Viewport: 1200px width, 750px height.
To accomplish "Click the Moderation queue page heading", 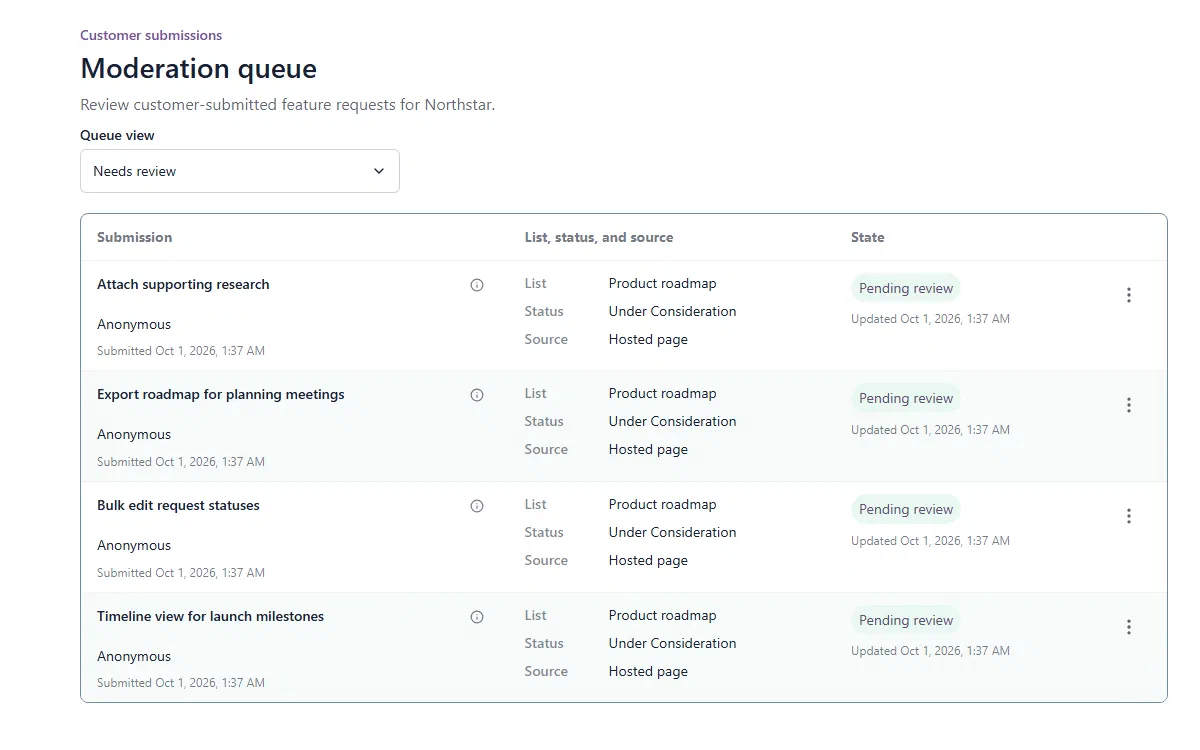I will point(199,68).
